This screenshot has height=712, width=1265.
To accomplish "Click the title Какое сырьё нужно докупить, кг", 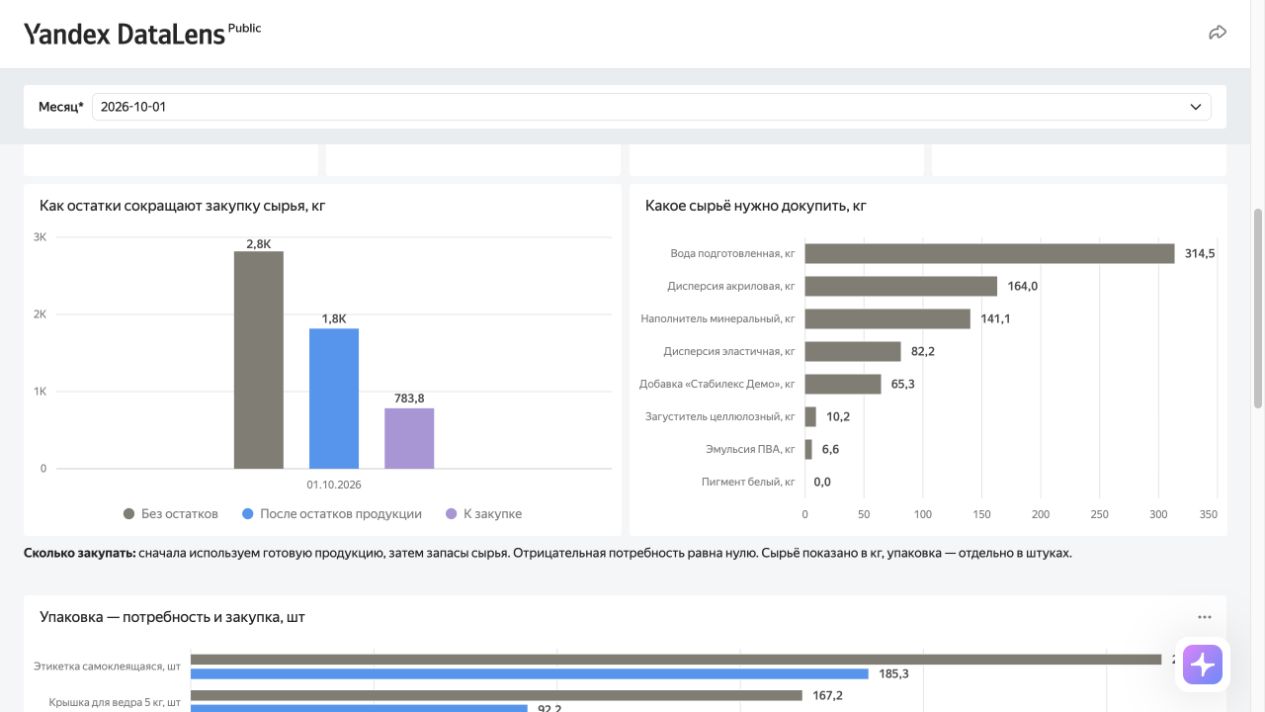I will click(x=756, y=206).
